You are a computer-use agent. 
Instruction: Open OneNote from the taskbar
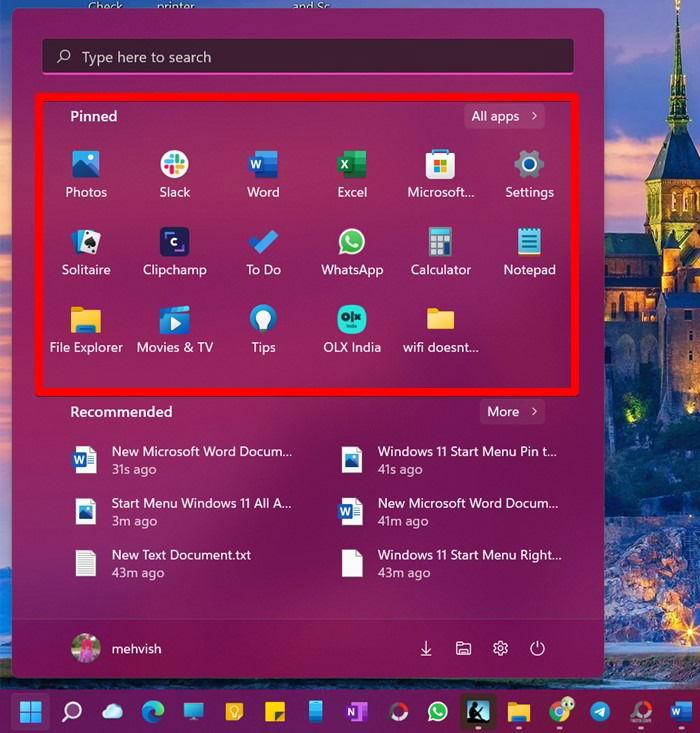click(x=356, y=711)
